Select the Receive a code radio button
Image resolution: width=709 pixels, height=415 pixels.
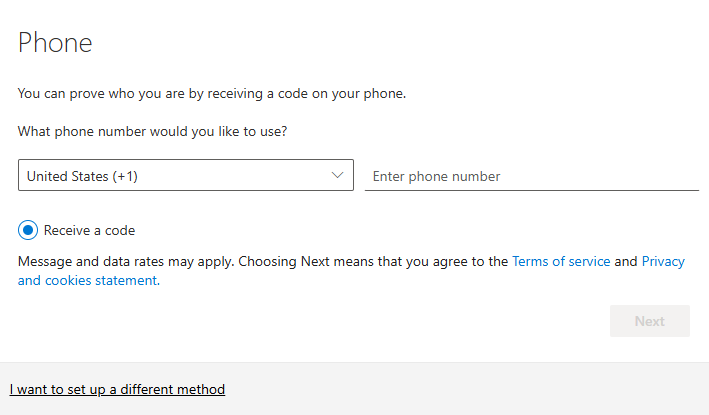click(x=28, y=230)
